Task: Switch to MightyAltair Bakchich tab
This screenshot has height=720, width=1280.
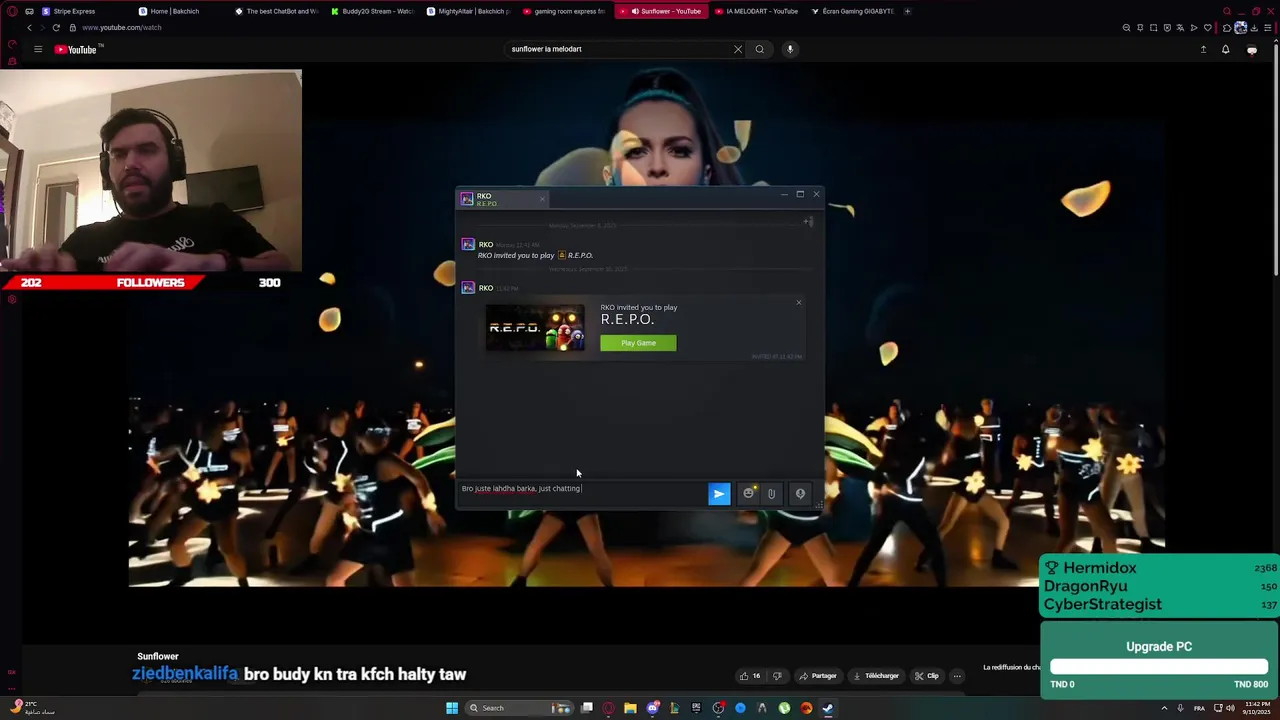Action: pos(468,11)
